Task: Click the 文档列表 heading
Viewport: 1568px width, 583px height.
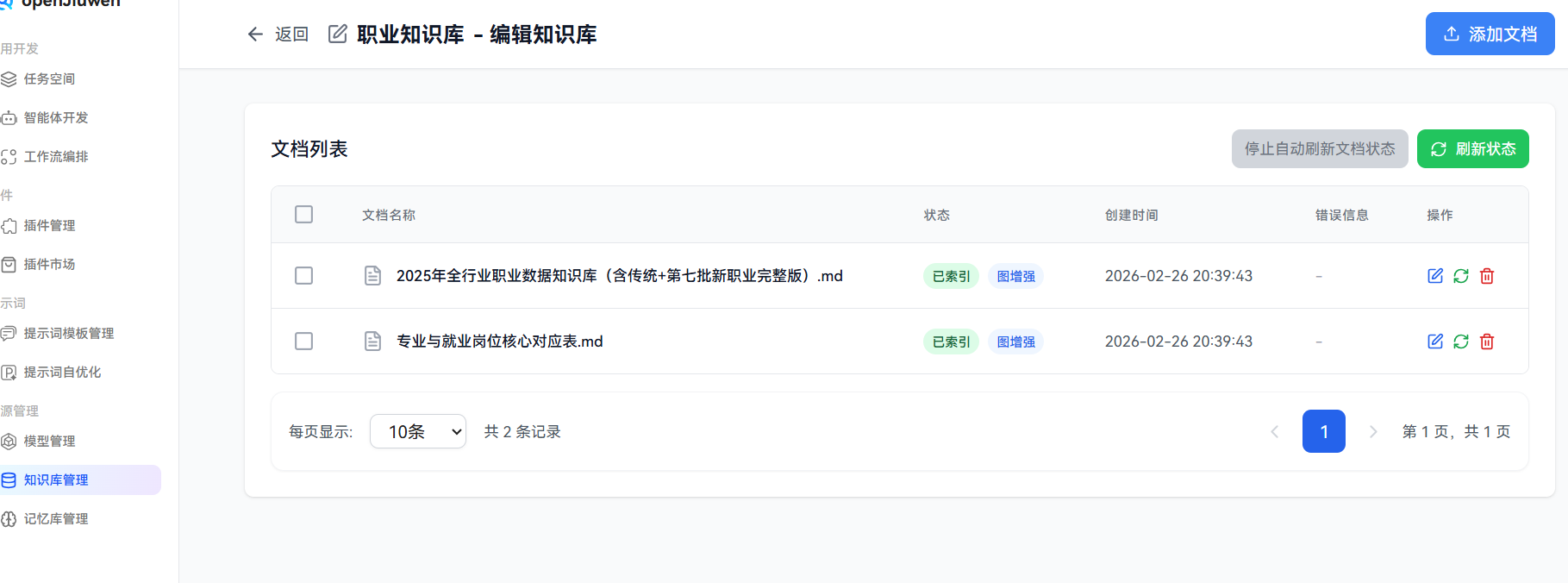Action: (x=309, y=149)
